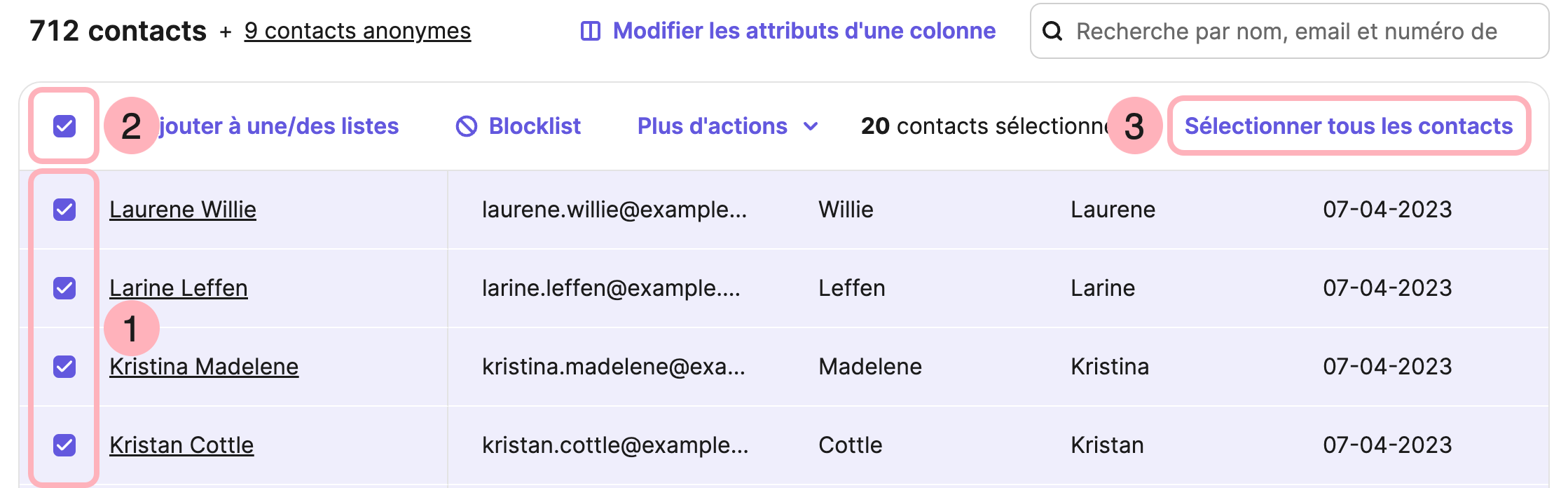The image size is (1568, 488).
Task: Click the magnifying glass search icon
Action: pyautogui.click(x=1054, y=31)
